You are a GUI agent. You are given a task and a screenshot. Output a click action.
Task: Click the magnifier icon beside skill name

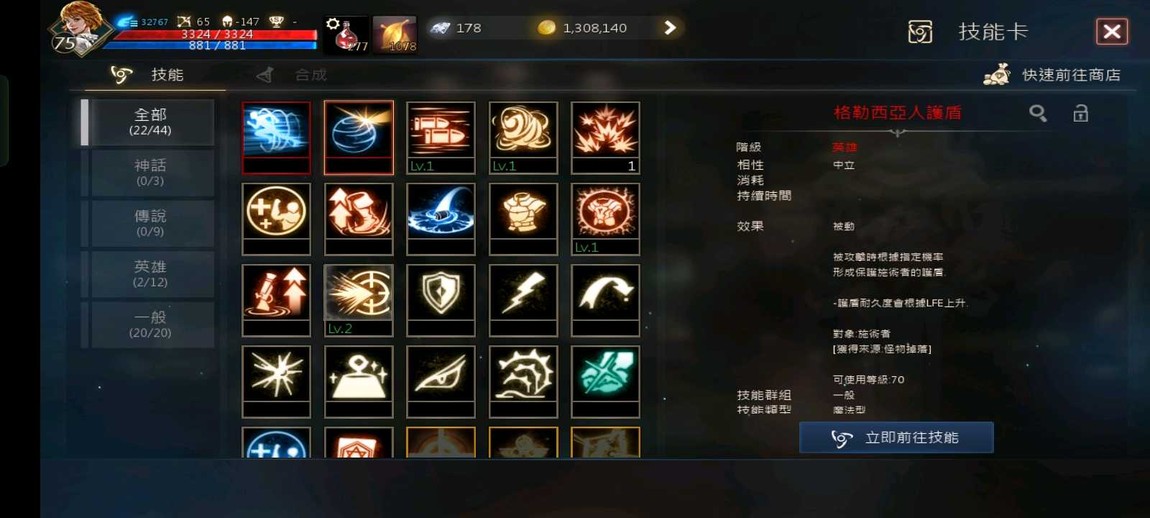(x=1038, y=113)
